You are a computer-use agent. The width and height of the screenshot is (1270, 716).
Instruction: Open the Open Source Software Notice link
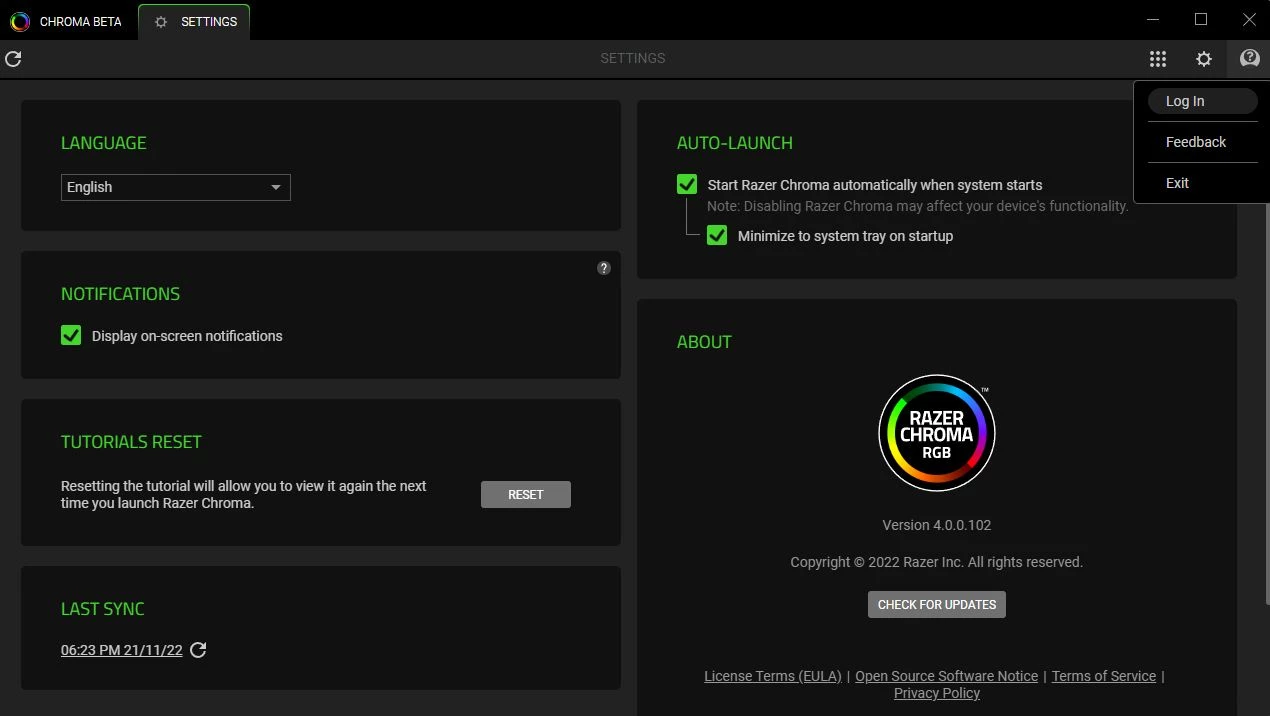click(947, 676)
